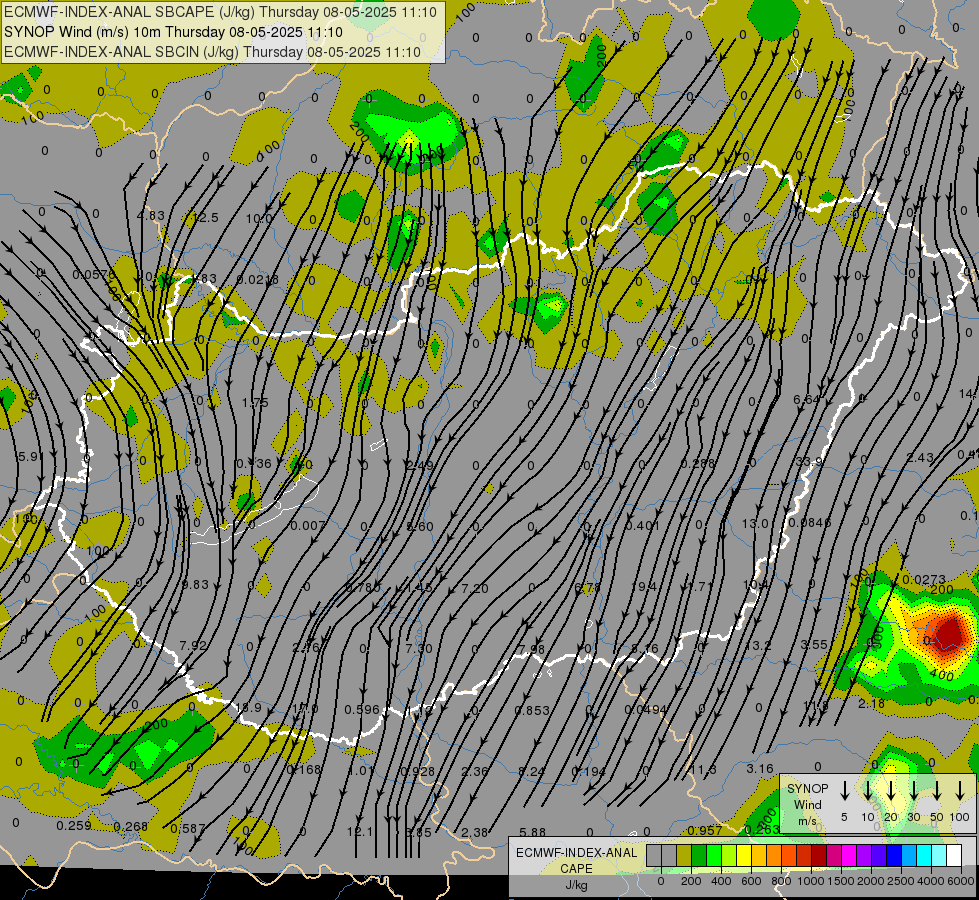This screenshot has height=900, width=979.
Task: Choose the deep blue CAPE legend swatch
Action: [x=894, y=856]
